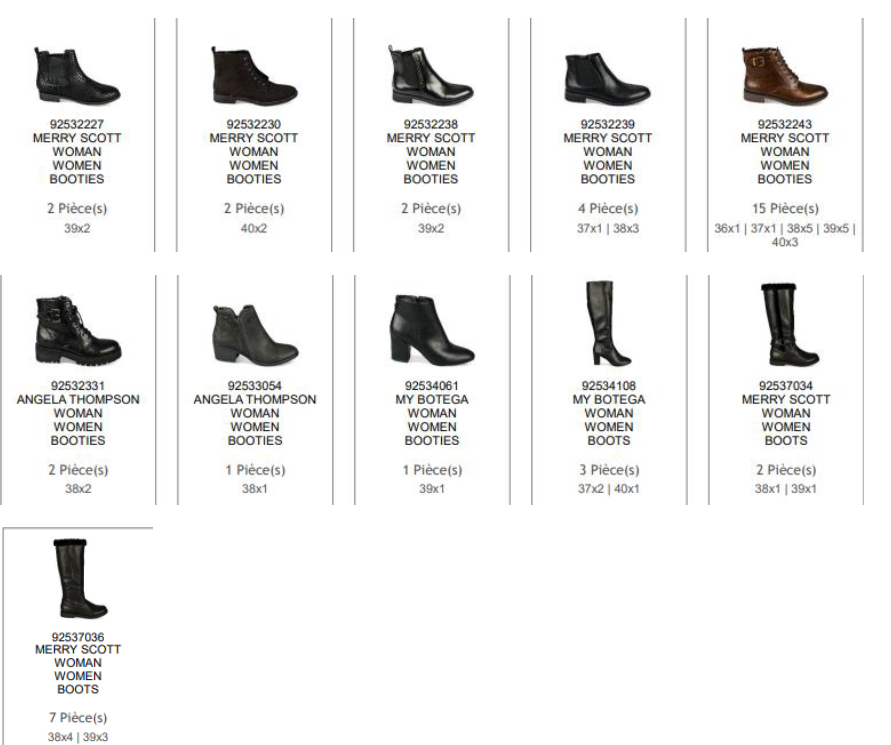The height and width of the screenshot is (745, 891).
Task: Click product number 92534061 text
Action: (x=431, y=386)
